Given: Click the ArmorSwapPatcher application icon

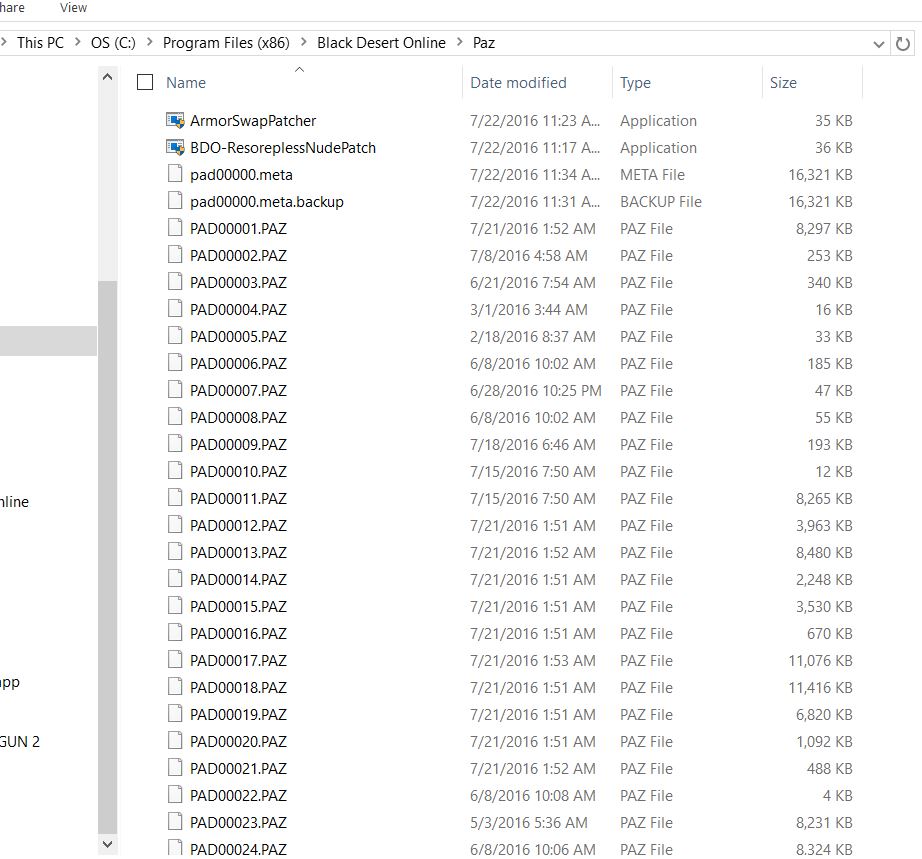Looking at the screenshot, I should 176,121.
